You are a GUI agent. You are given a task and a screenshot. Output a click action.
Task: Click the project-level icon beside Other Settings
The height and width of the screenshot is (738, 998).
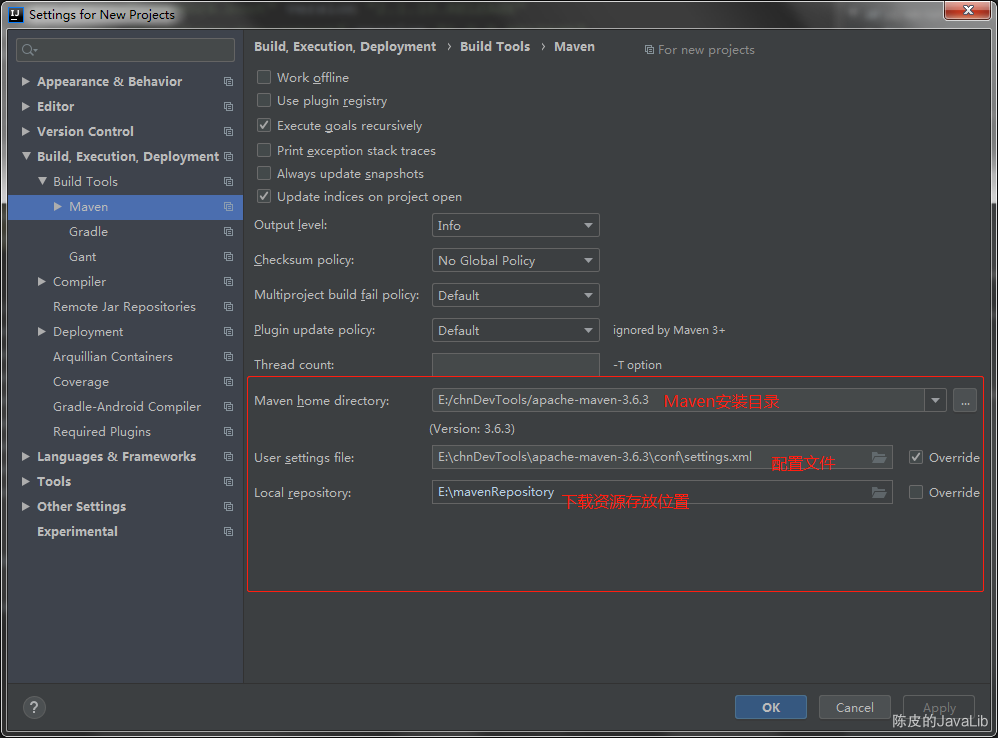228,506
